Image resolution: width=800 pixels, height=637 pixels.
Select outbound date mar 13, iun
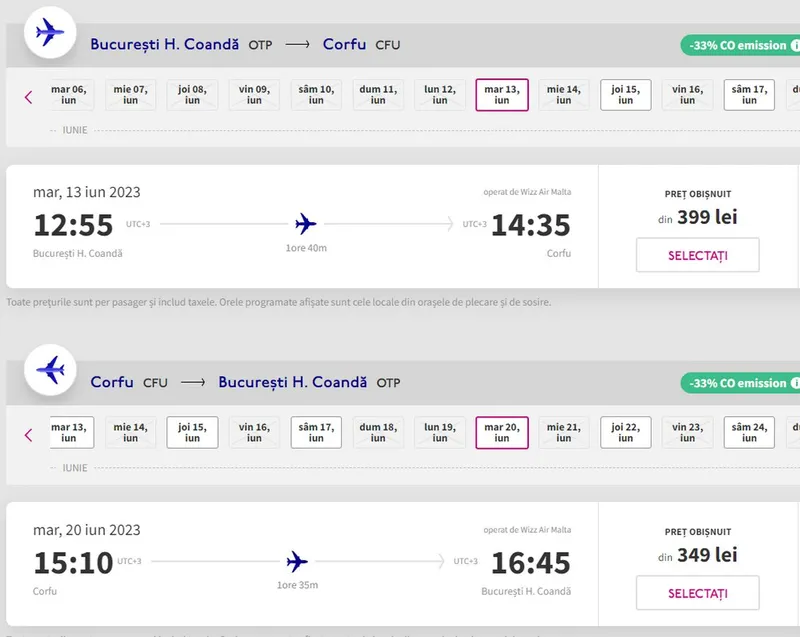(502, 95)
